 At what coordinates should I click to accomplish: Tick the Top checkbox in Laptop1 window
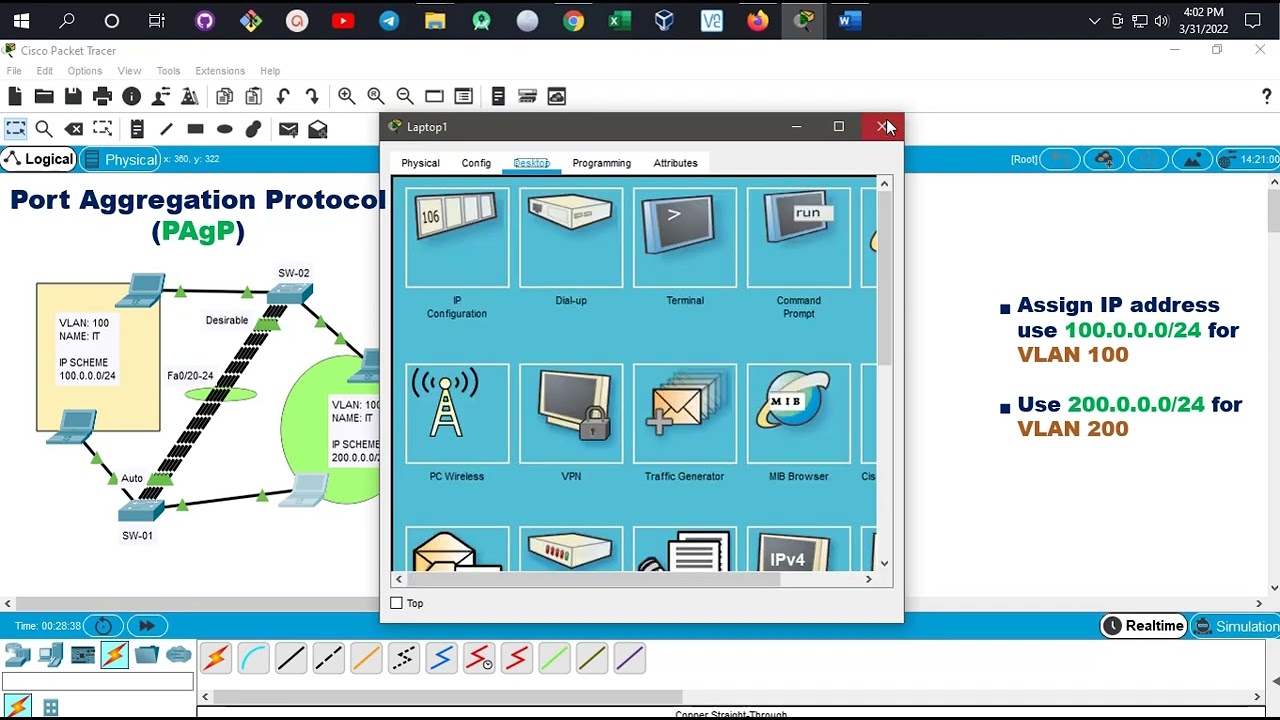397,603
